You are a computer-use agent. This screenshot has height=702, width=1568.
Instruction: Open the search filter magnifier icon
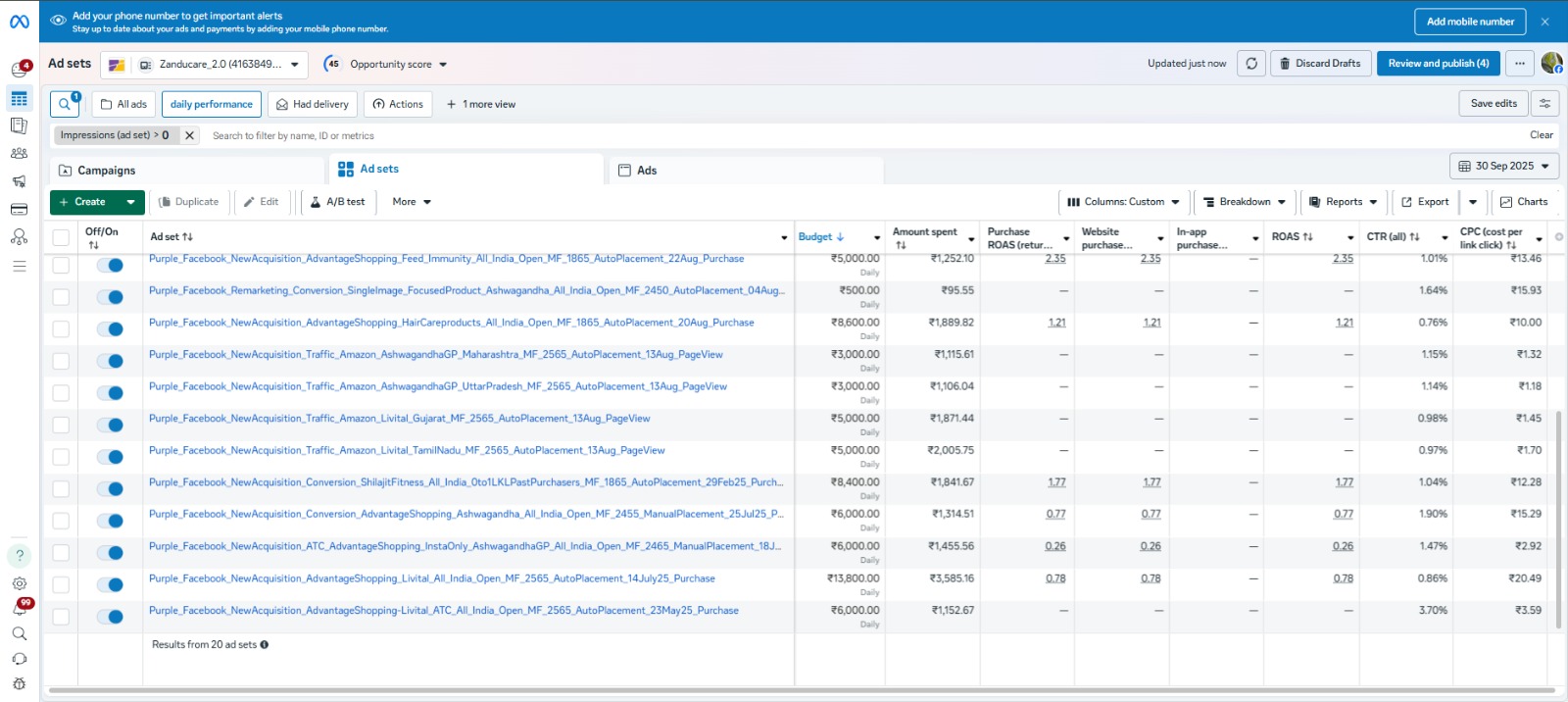[x=65, y=104]
